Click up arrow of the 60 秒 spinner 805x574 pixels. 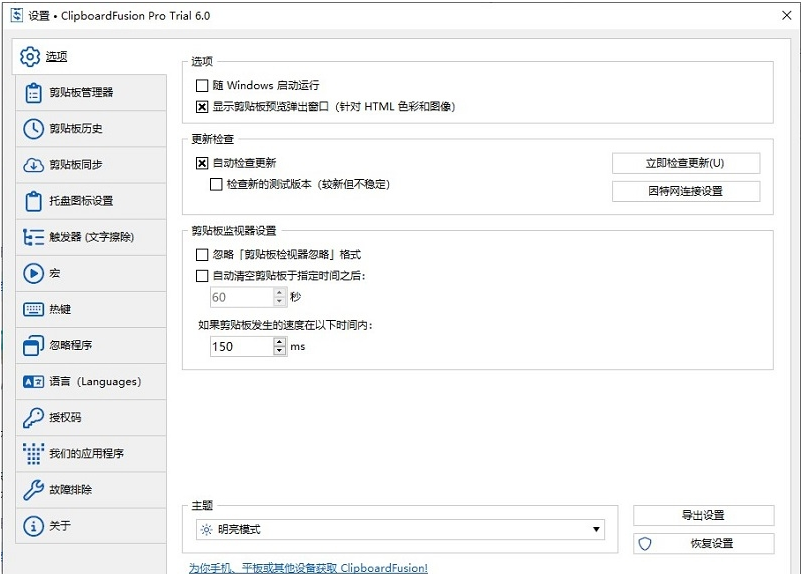[279, 293]
